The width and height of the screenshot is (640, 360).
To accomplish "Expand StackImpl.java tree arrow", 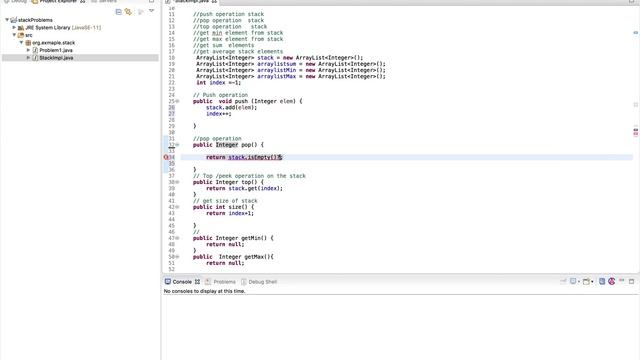I will click(28, 58).
